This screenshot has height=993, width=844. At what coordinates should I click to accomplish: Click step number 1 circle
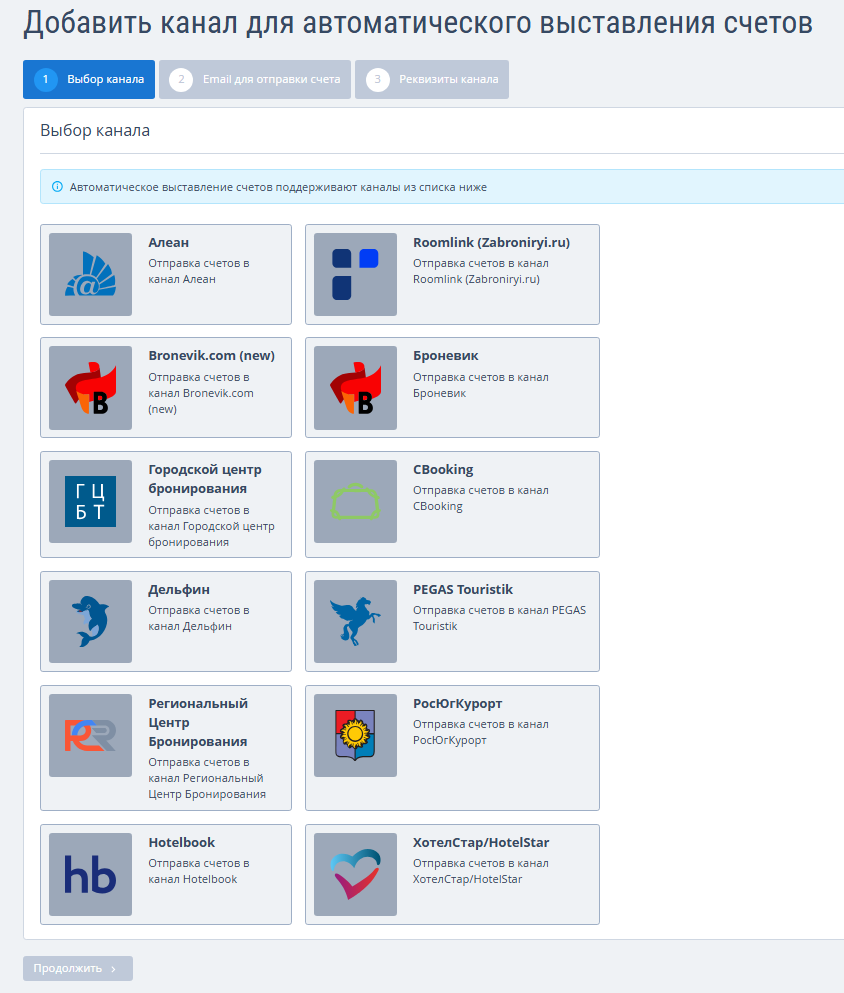click(x=46, y=79)
